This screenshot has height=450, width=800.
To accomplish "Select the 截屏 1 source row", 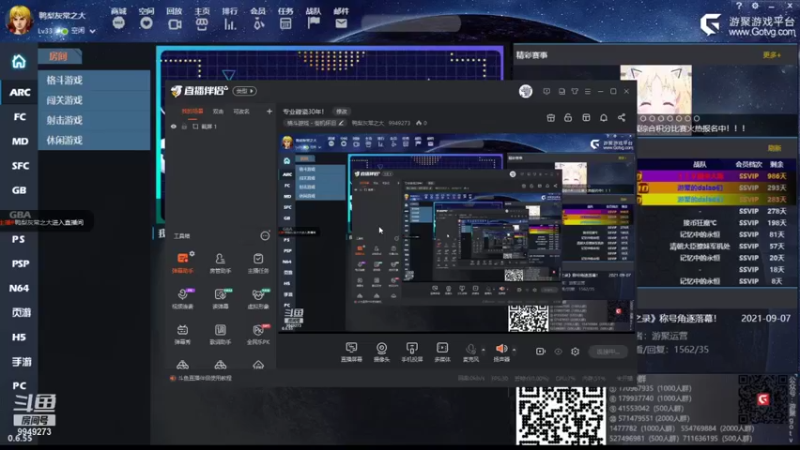I will click(220, 127).
